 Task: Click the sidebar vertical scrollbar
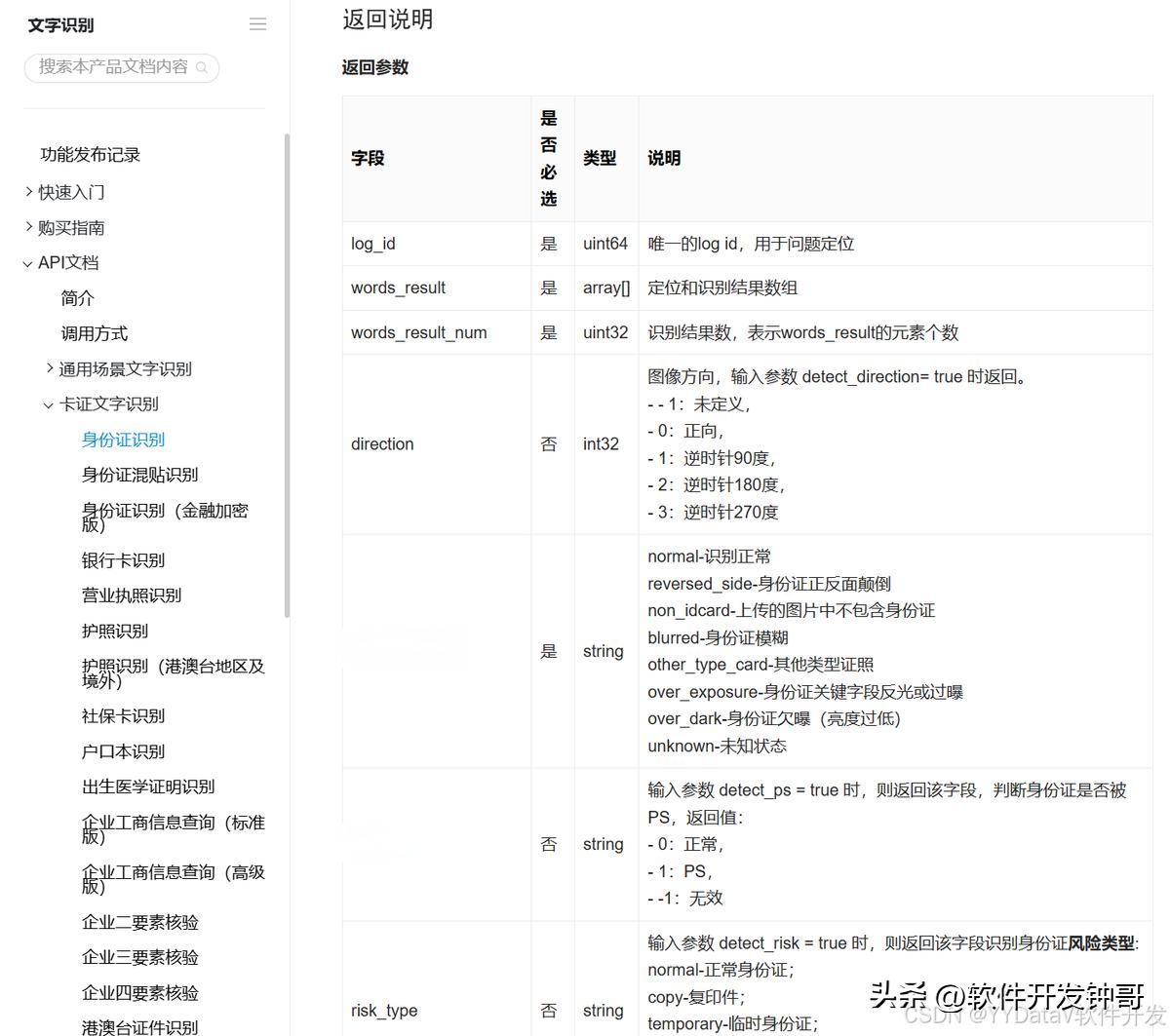tap(287, 375)
